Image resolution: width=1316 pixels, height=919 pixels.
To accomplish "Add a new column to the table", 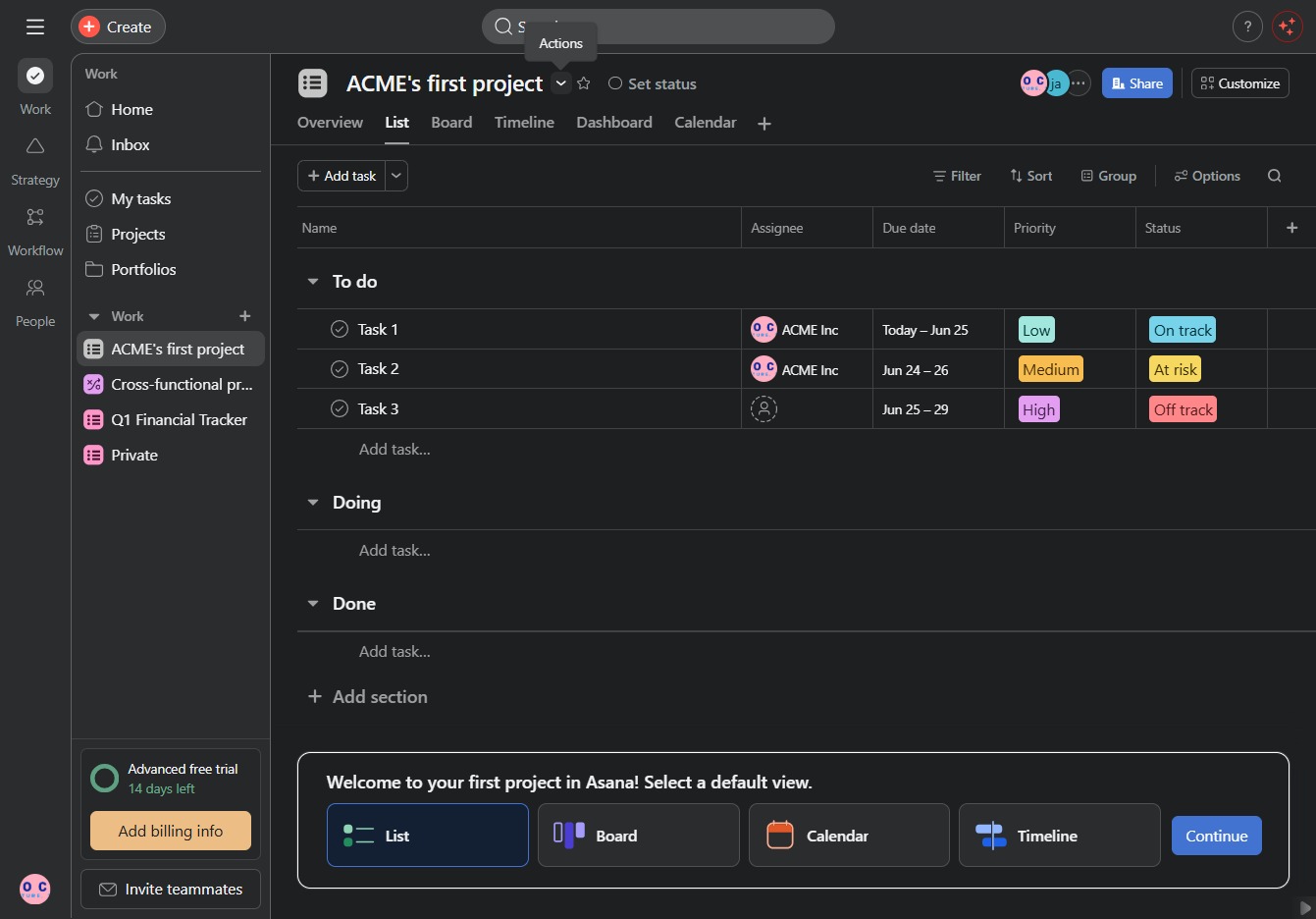I will point(1291,228).
